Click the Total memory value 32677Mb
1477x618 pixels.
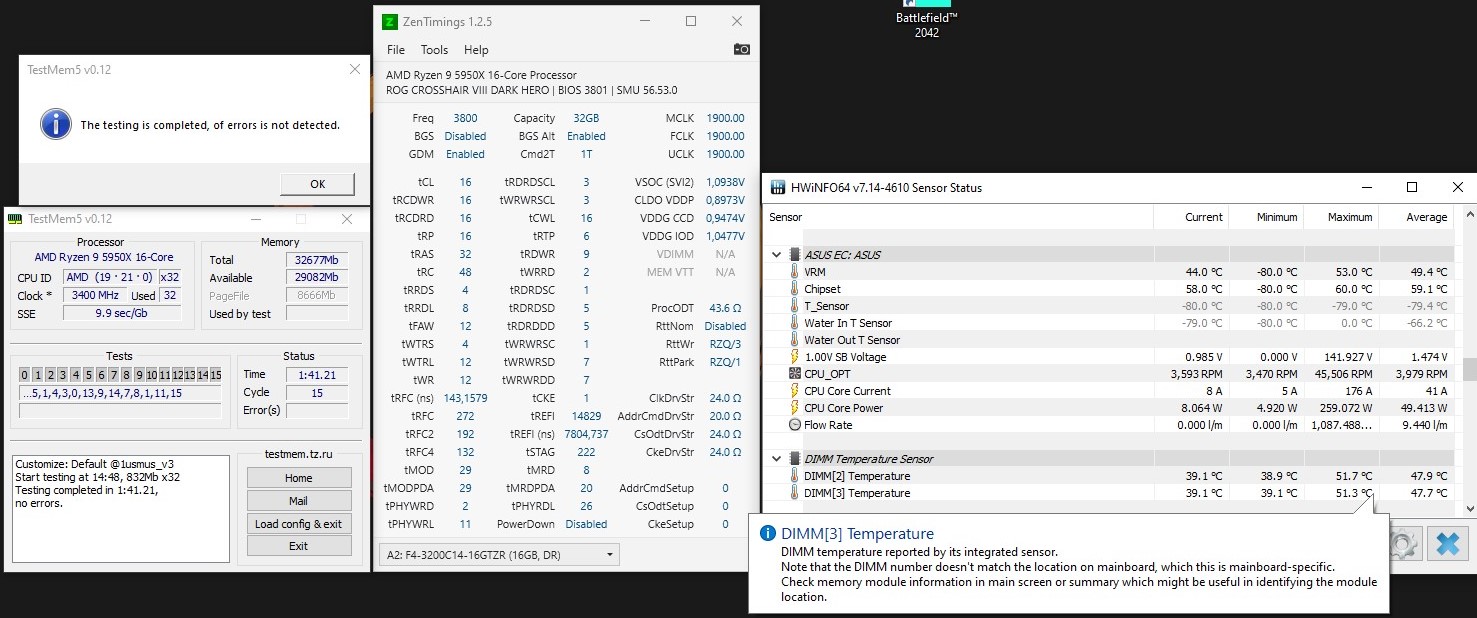tap(317, 259)
